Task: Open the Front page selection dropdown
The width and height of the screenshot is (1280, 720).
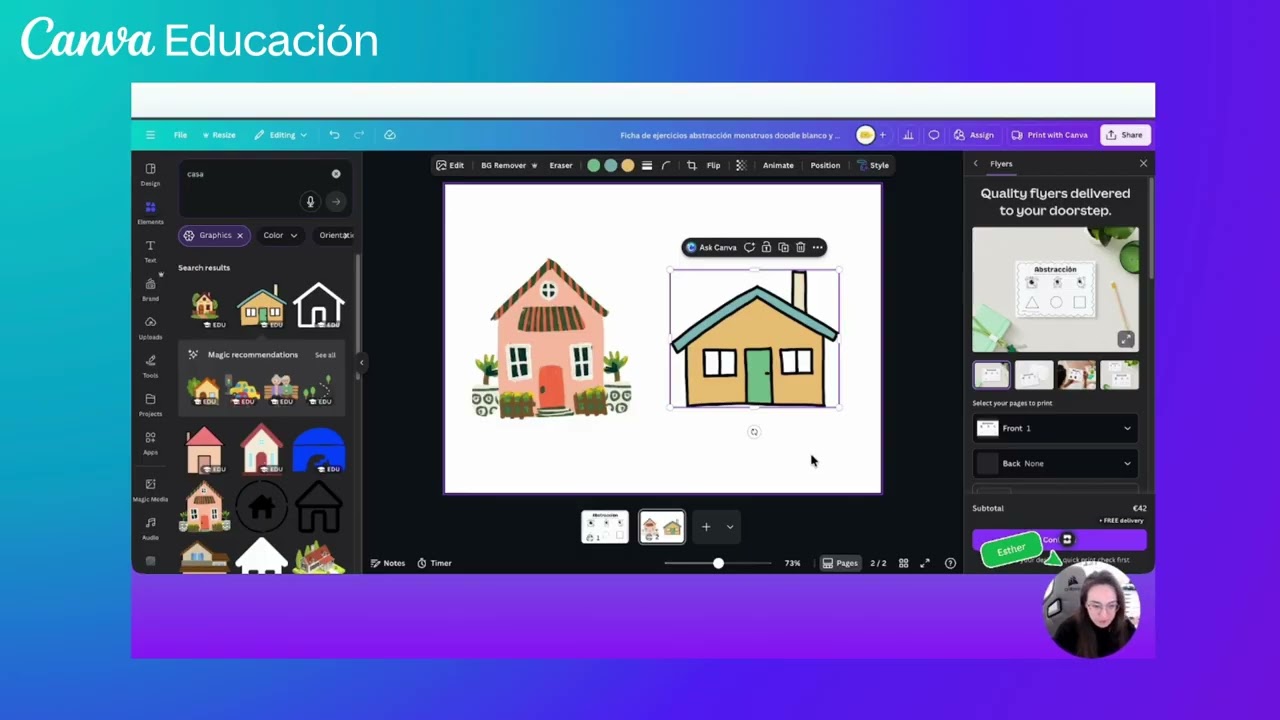Action: pos(1056,428)
